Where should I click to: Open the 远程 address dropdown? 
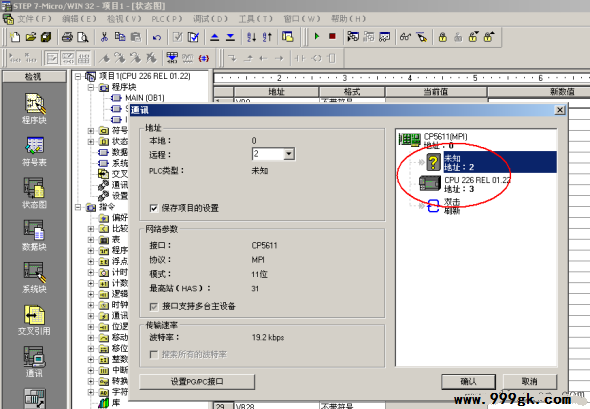289,154
